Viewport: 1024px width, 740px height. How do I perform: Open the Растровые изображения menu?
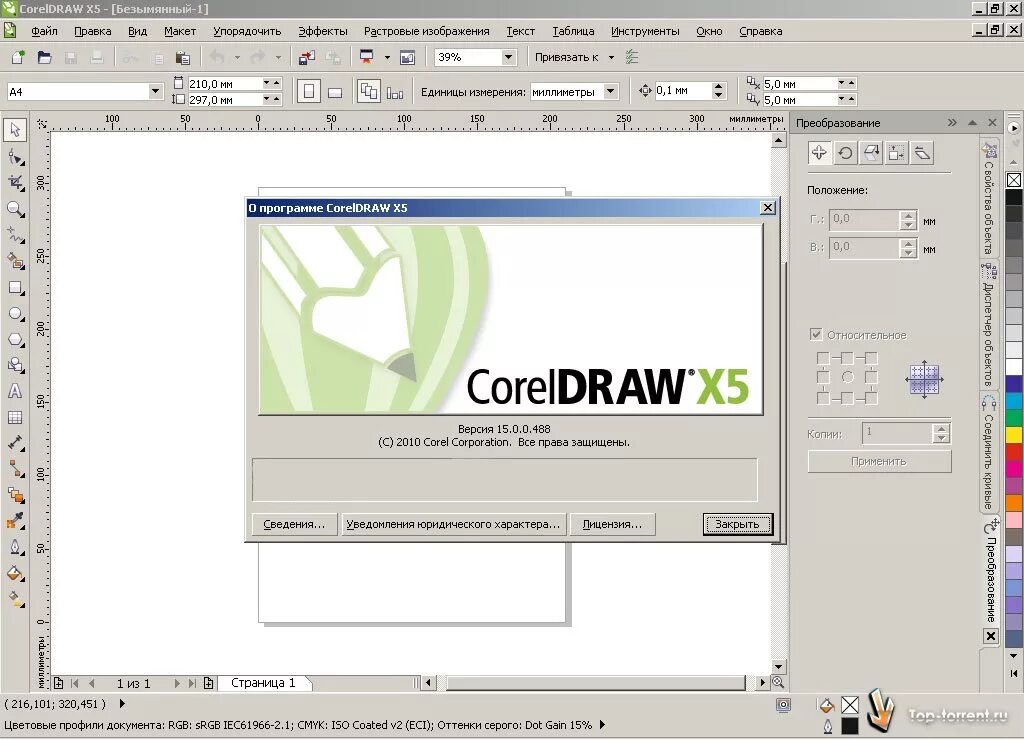point(426,31)
